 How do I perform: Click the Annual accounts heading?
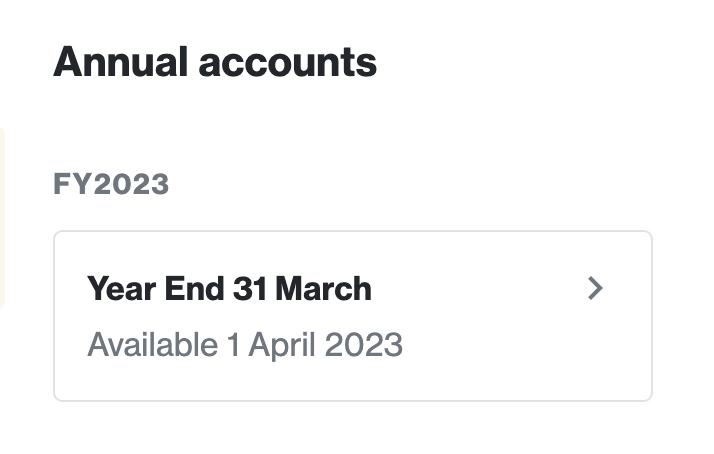coord(215,61)
